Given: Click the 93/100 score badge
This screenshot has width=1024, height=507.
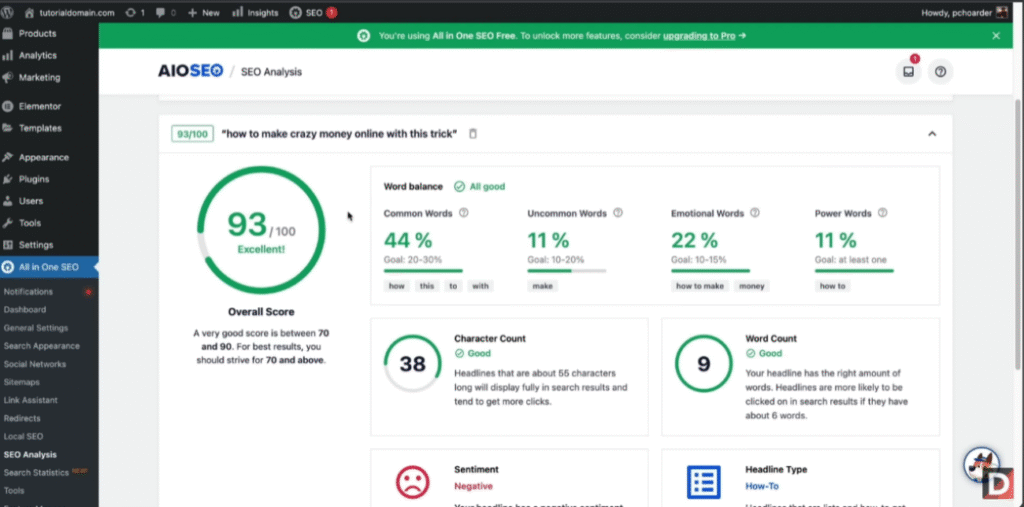Looking at the screenshot, I should pyautogui.click(x=192, y=134).
